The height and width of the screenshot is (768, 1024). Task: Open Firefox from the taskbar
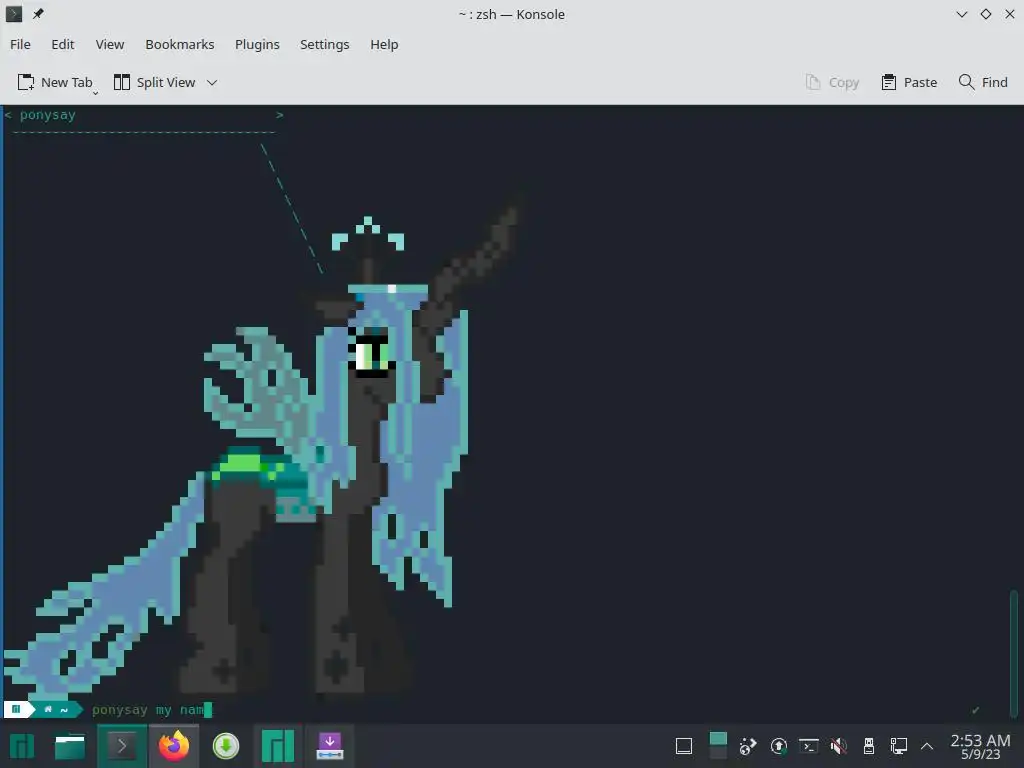coord(174,746)
